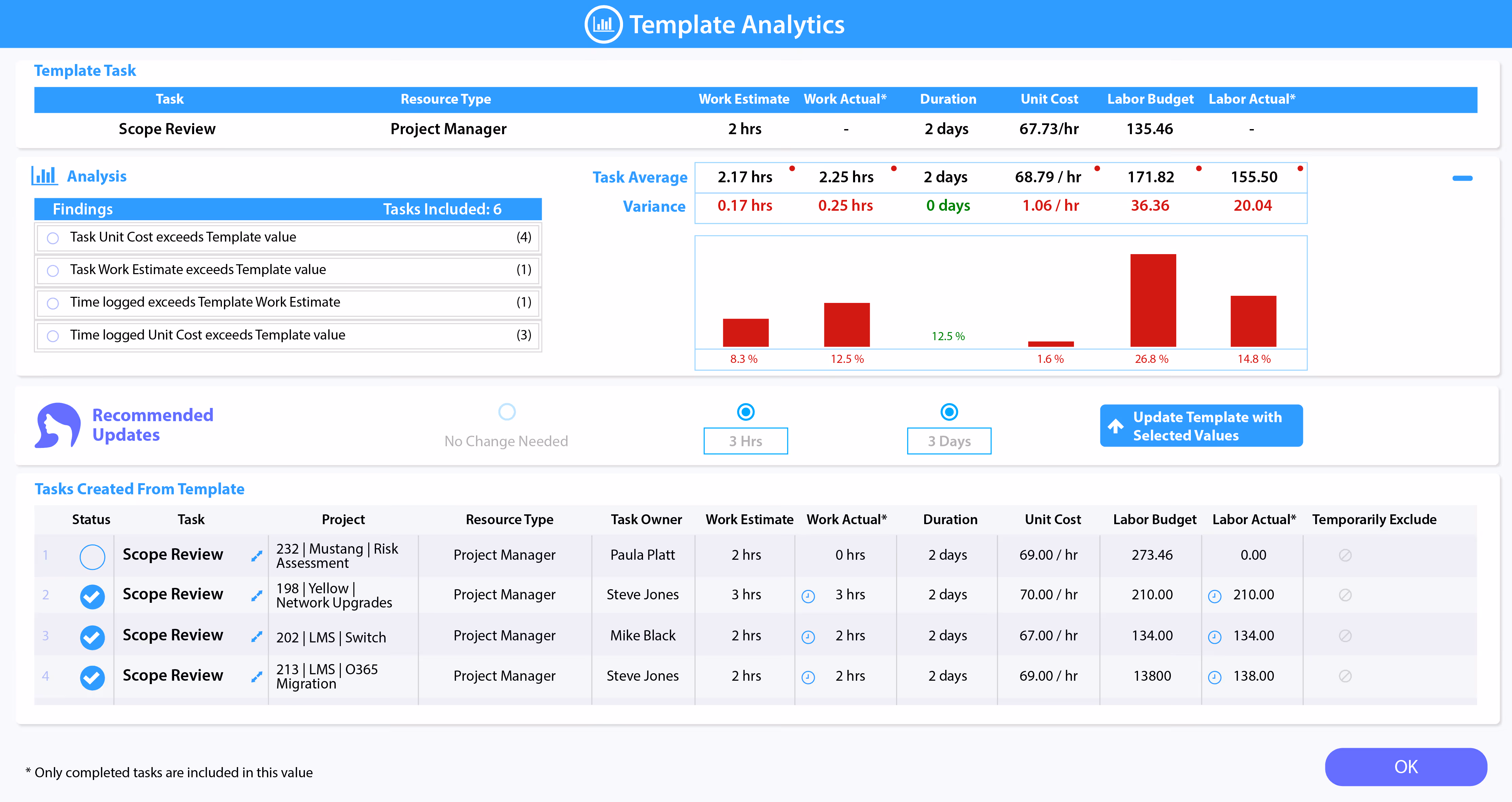Open the LMS Switch task via expand arrow
Image resolution: width=1512 pixels, height=802 pixels.
tap(256, 636)
